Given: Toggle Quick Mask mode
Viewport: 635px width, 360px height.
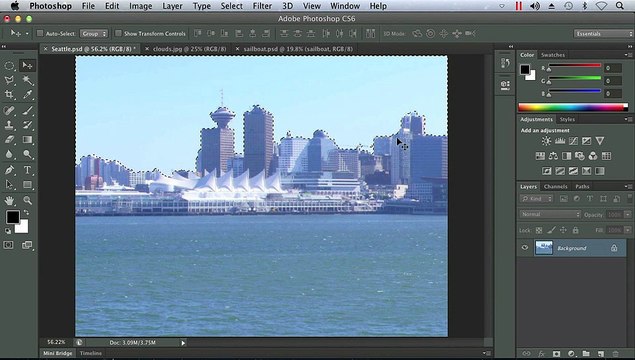Looking at the screenshot, I should tap(9, 245).
